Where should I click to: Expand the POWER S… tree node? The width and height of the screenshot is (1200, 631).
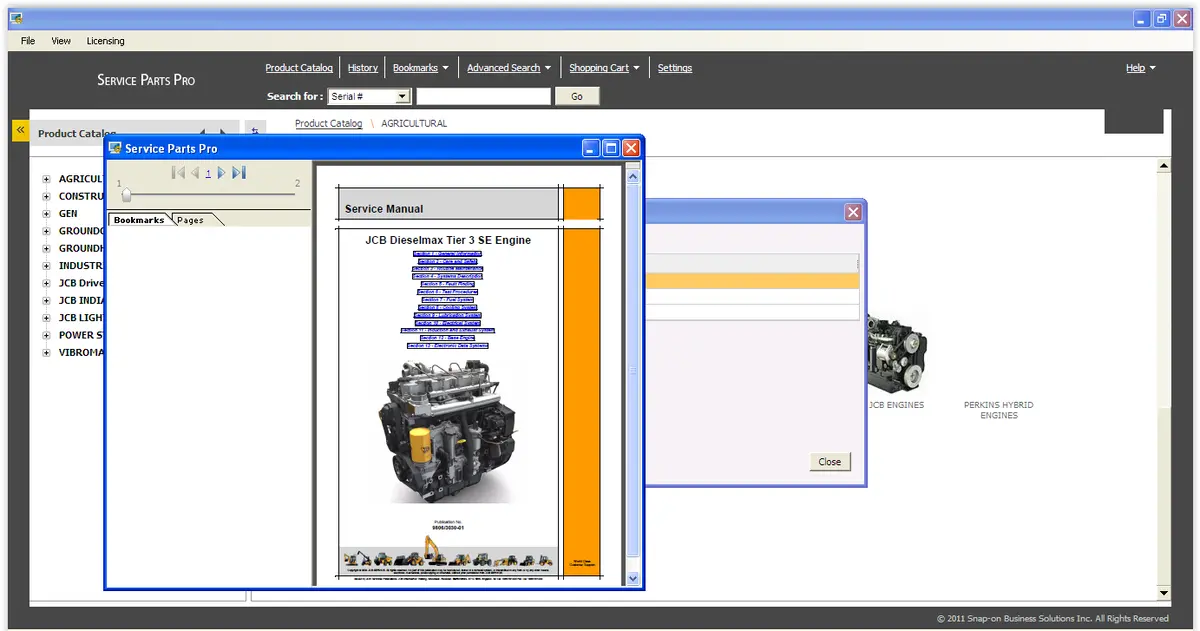click(46, 335)
